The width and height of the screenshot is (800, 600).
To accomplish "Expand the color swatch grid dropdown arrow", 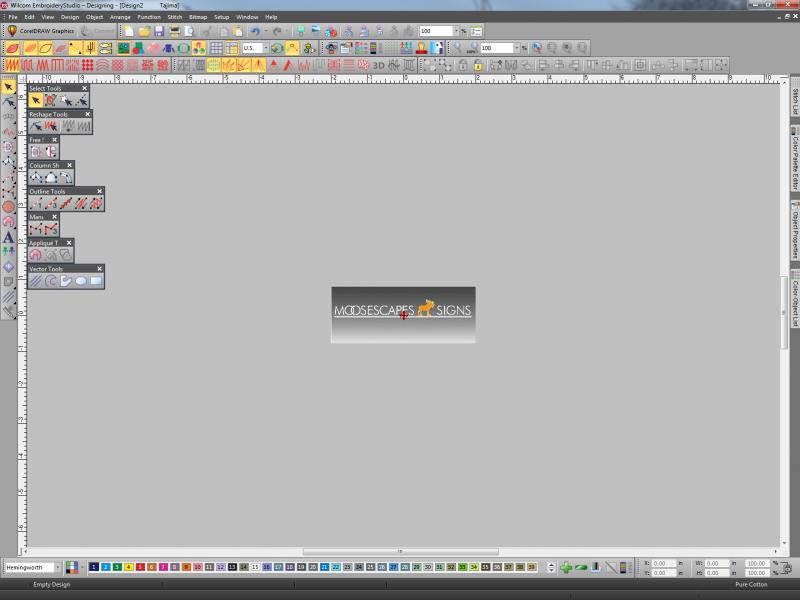I will click(82, 567).
